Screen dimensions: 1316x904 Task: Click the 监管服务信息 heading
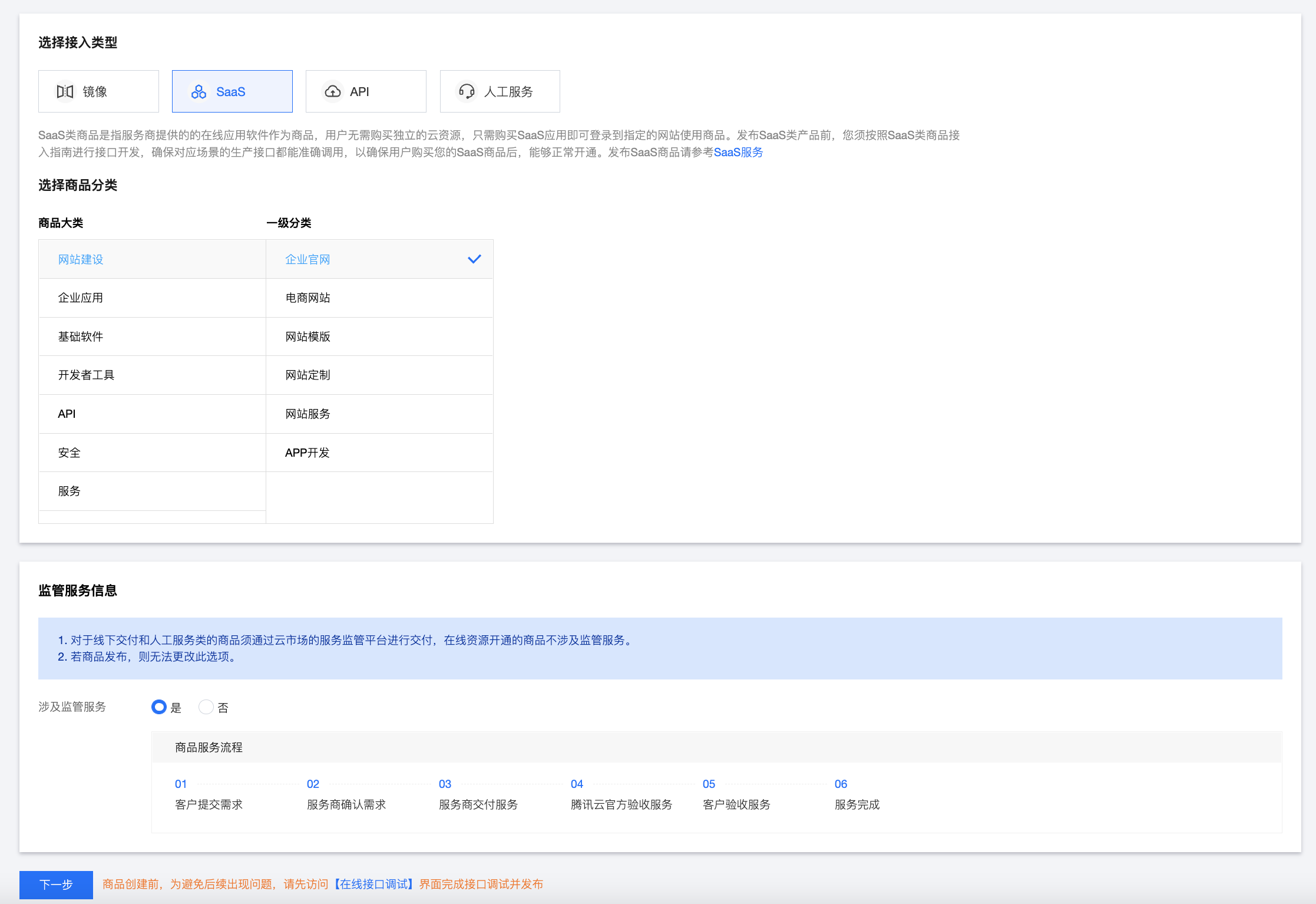(x=78, y=590)
